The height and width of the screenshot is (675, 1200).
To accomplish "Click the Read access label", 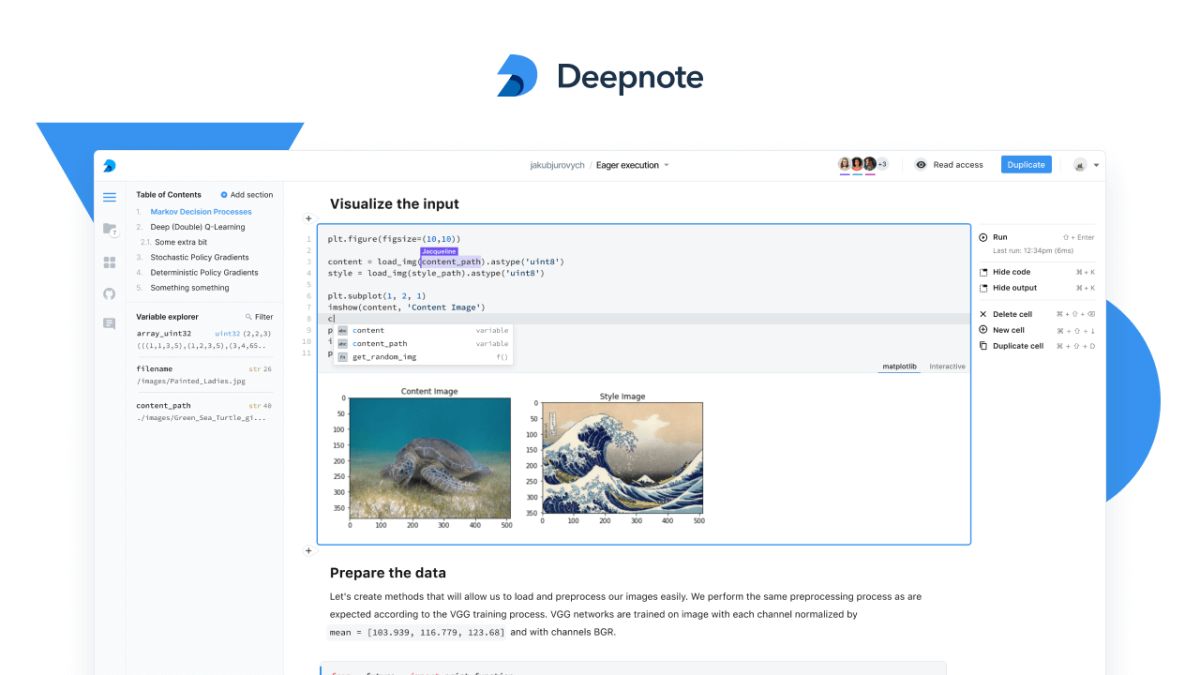I will (958, 165).
